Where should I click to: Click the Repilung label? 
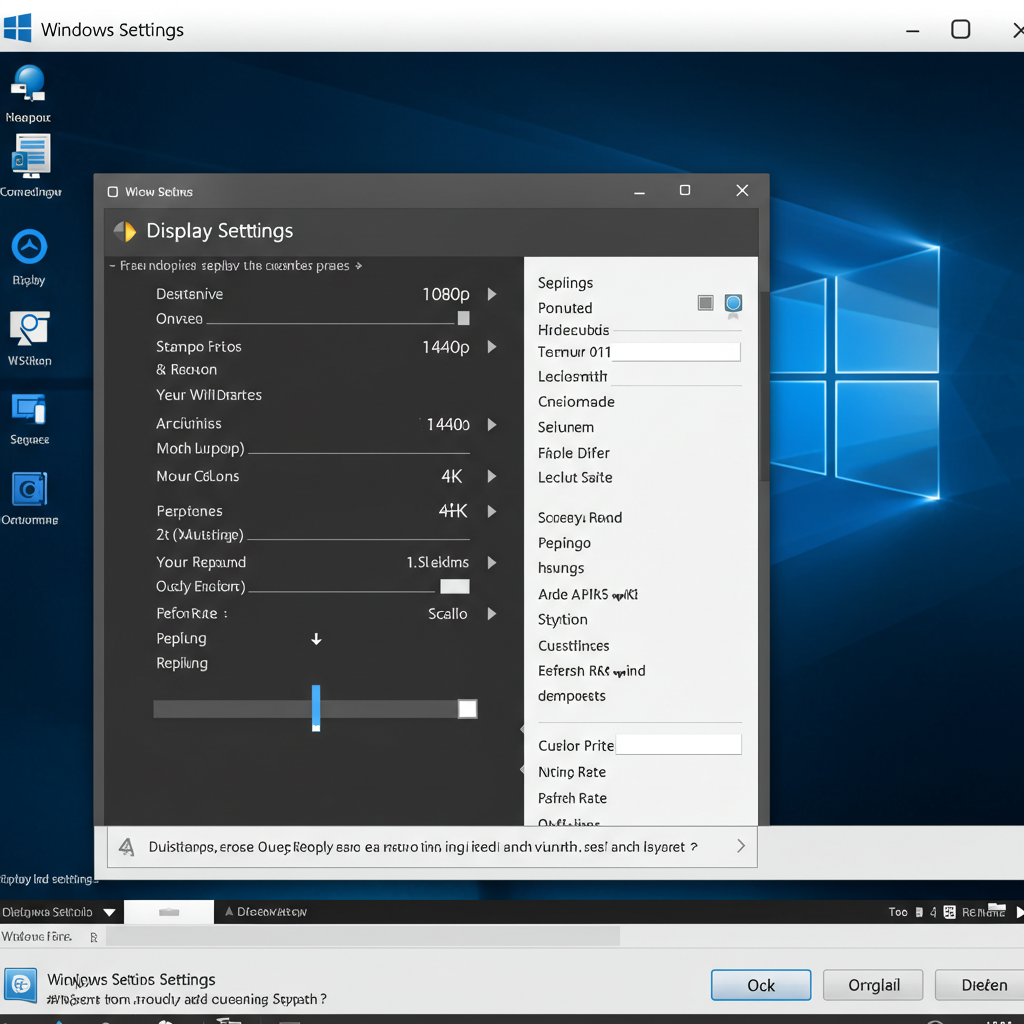[x=182, y=663]
